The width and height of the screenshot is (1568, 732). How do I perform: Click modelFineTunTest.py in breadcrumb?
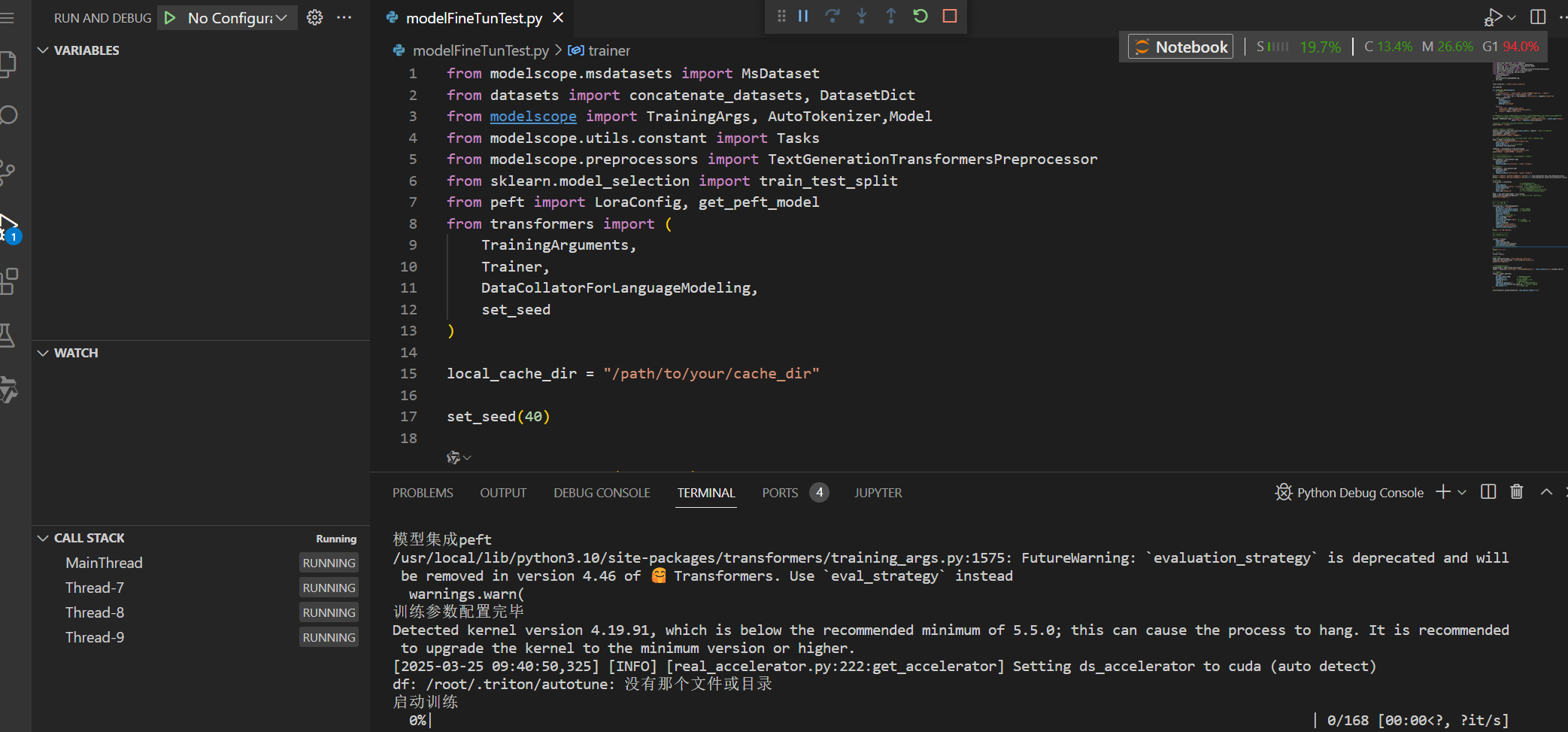tap(481, 50)
